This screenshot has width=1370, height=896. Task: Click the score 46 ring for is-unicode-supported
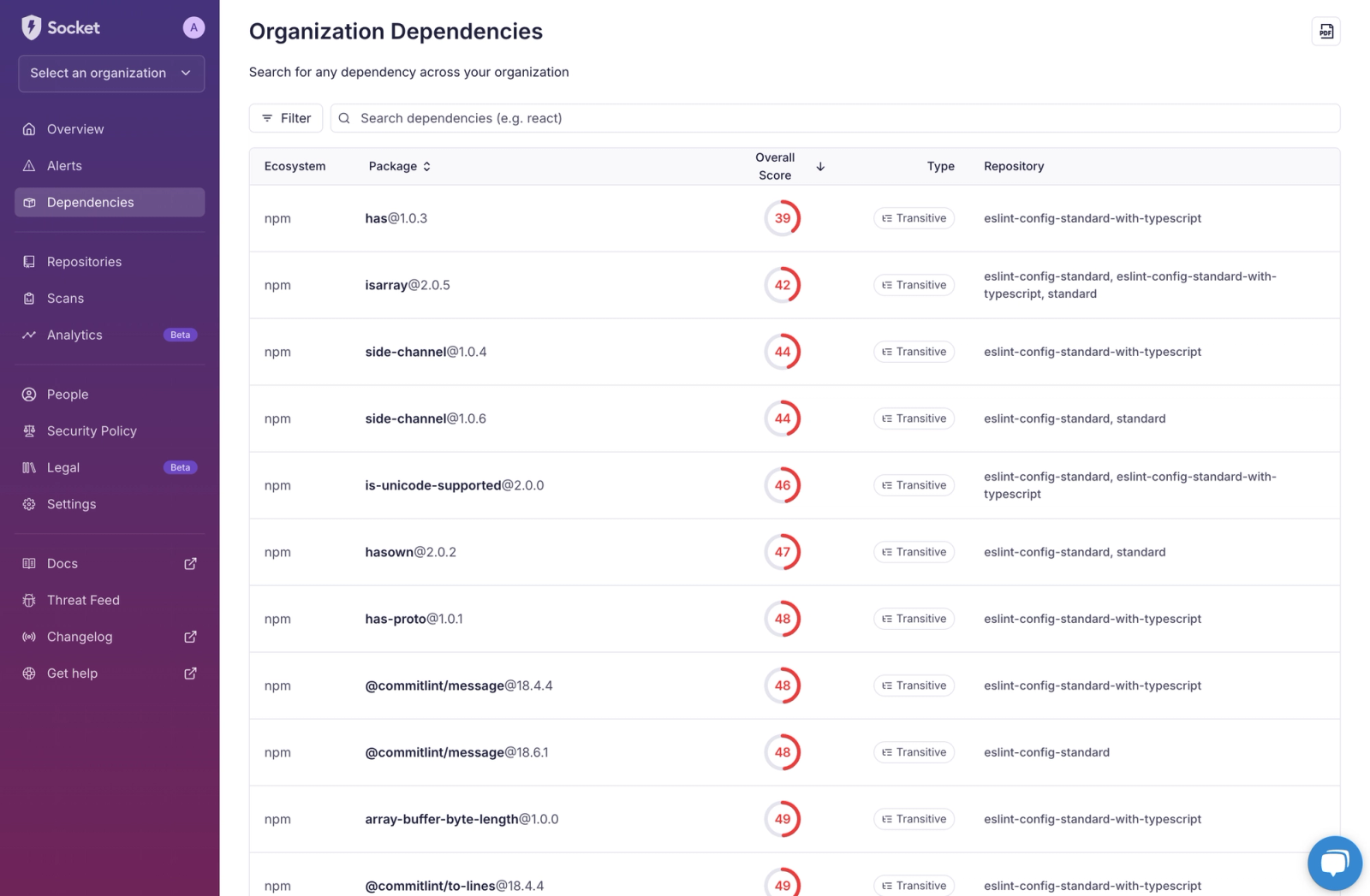(782, 485)
